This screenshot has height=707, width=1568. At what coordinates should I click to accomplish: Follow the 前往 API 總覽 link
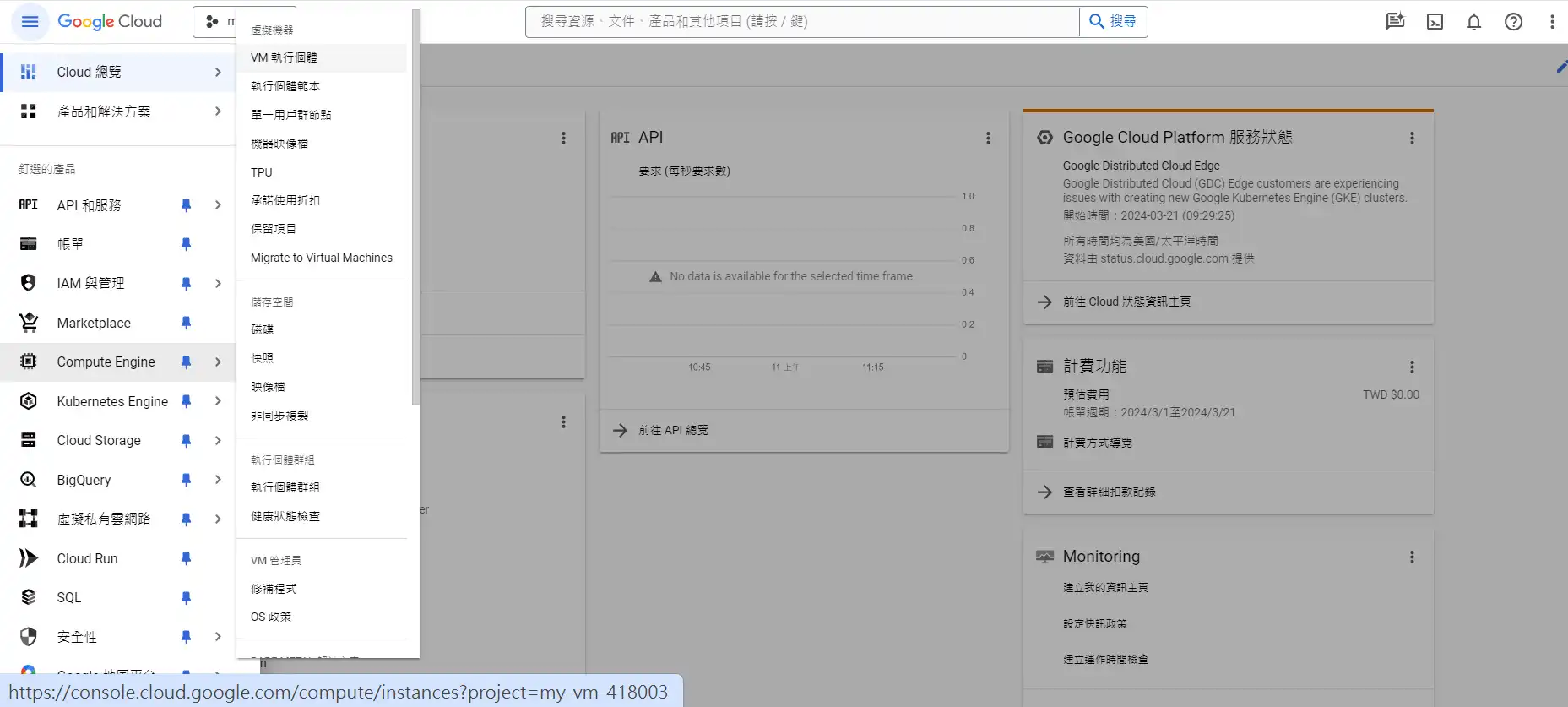[672, 431]
